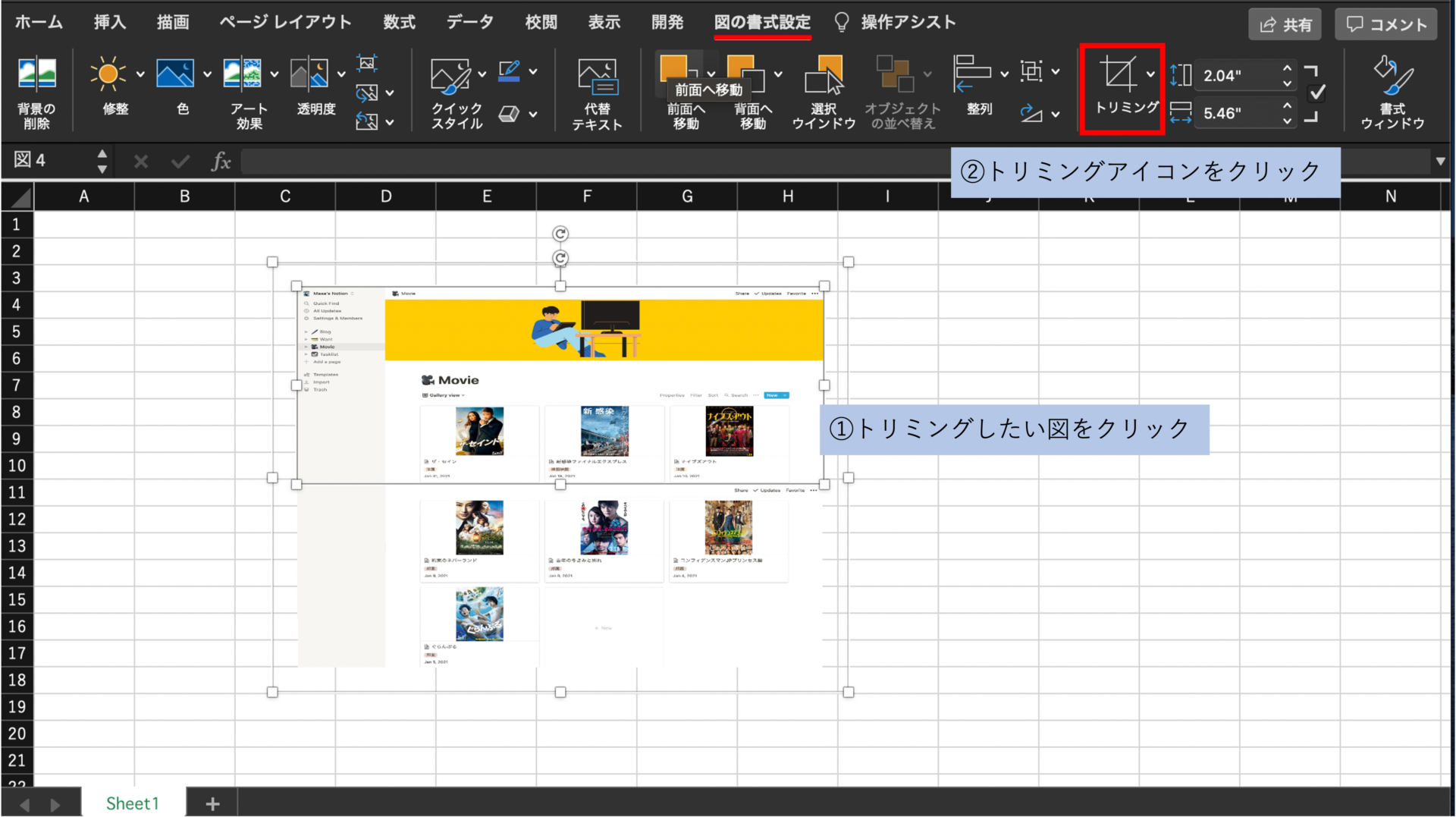Toggle the lock aspect ratio checkbox
This screenshot has width=1456, height=817.
(1317, 93)
